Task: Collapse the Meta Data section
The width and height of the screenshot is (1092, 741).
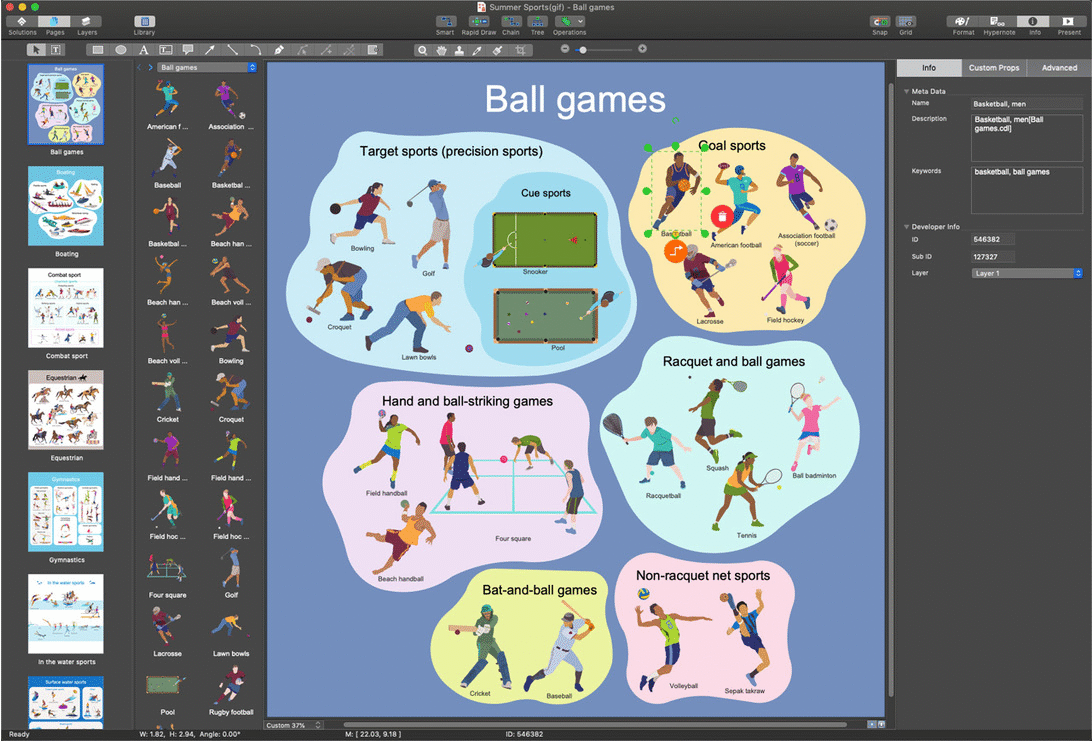Action: click(907, 91)
